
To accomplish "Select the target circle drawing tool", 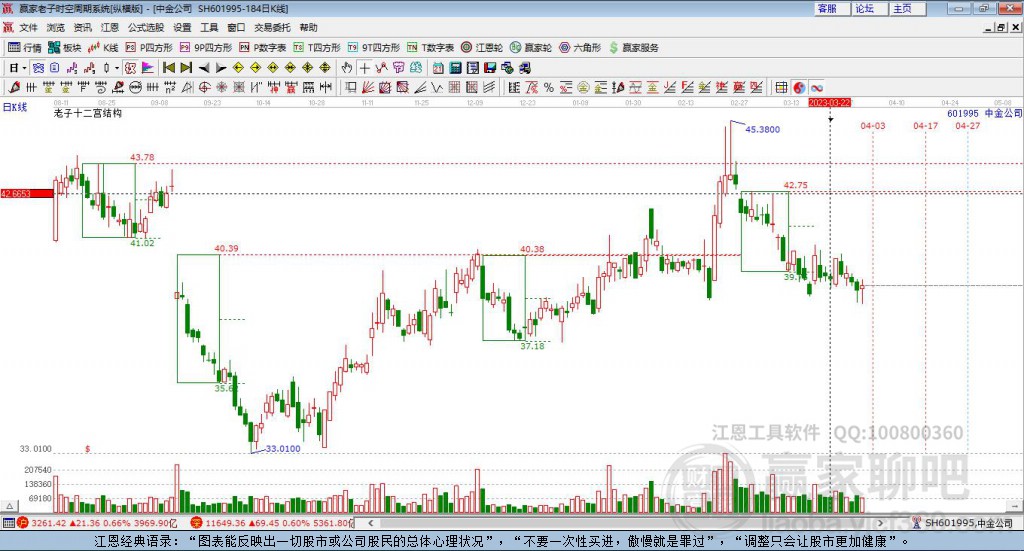I will 204,87.
